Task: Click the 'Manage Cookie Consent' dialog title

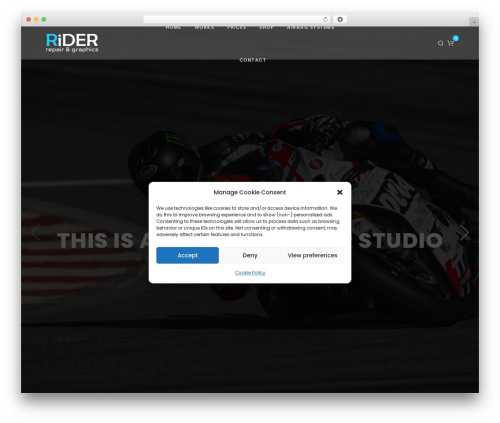Action: pos(250,192)
